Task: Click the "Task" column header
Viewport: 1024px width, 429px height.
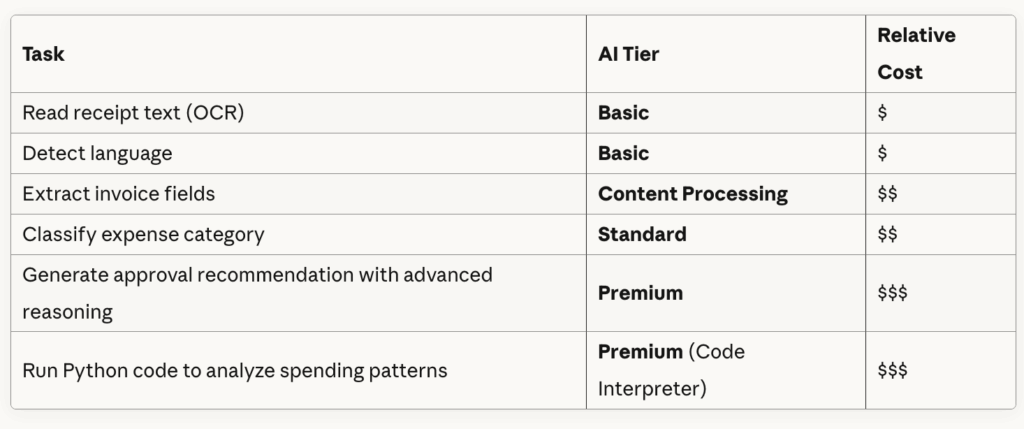Action: point(43,54)
